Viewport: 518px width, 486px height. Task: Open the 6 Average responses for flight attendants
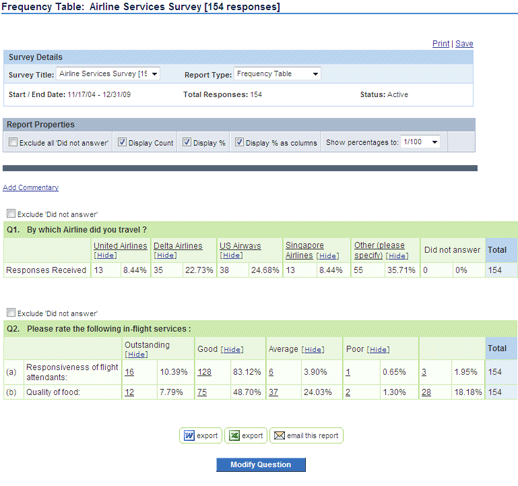pyautogui.click(x=271, y=372)
